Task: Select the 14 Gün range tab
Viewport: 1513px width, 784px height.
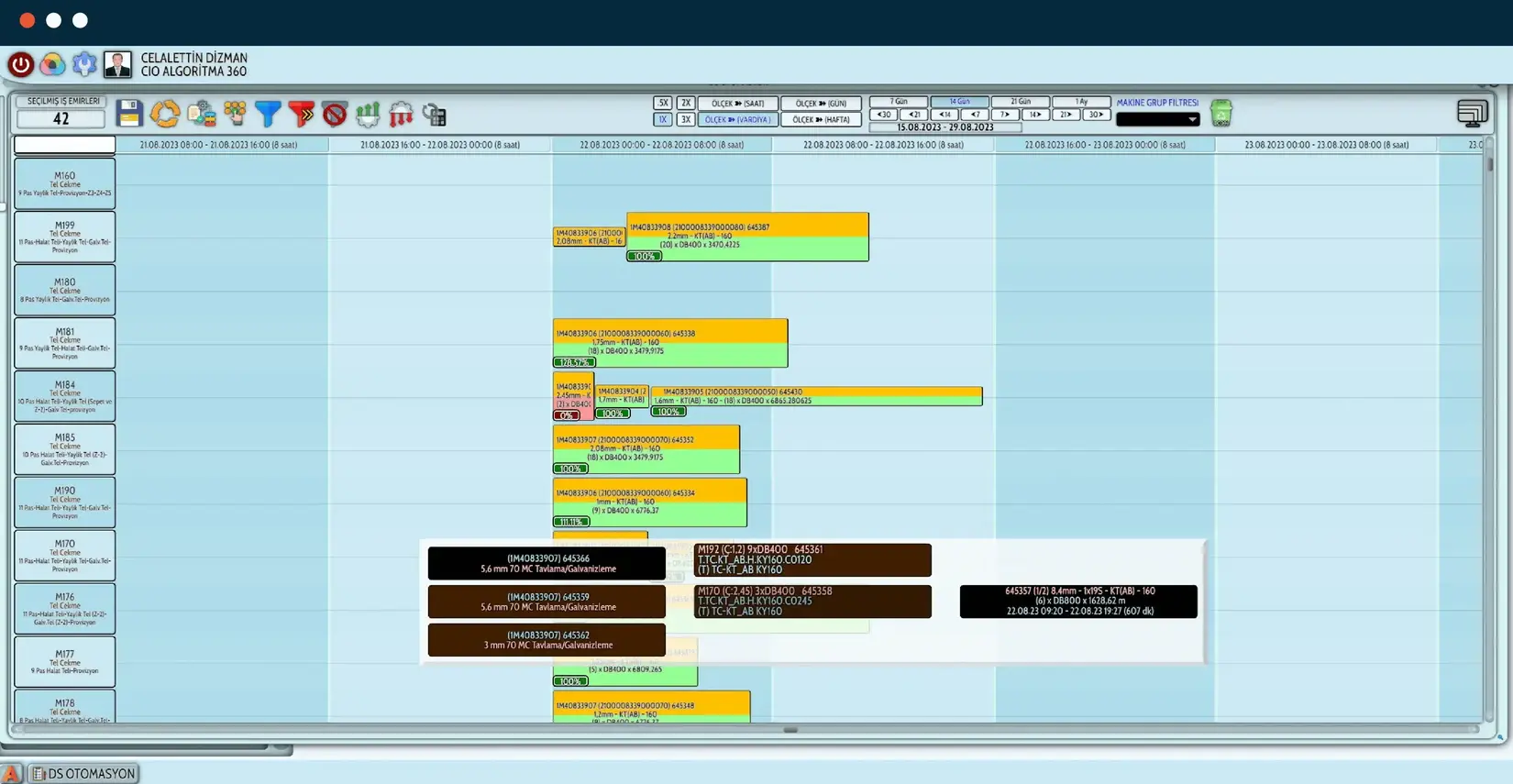Action: tap(959, 102)
